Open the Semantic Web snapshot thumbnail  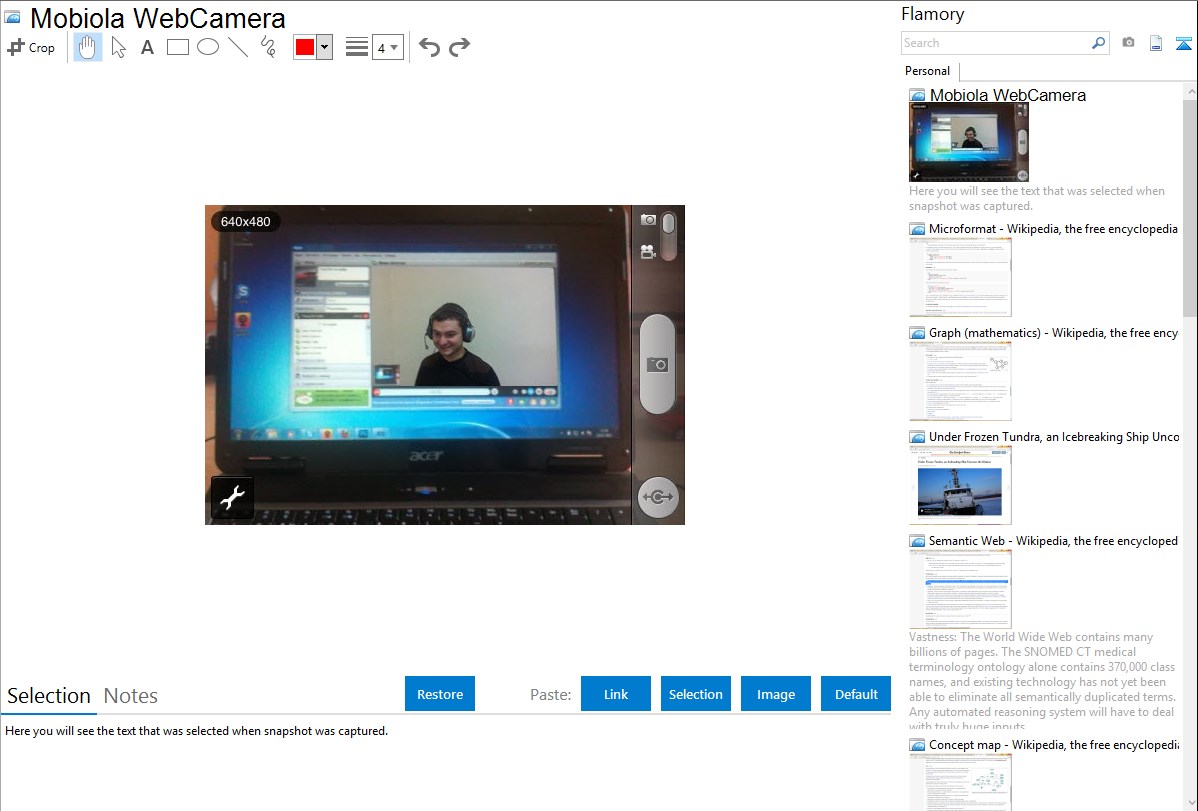tap(960, 589)
